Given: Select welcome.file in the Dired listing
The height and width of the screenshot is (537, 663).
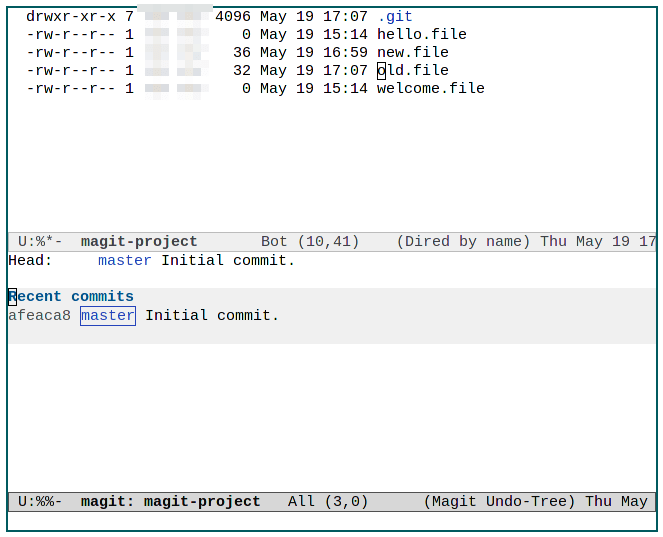Looking at the screenshot, I should pos(430,88).
